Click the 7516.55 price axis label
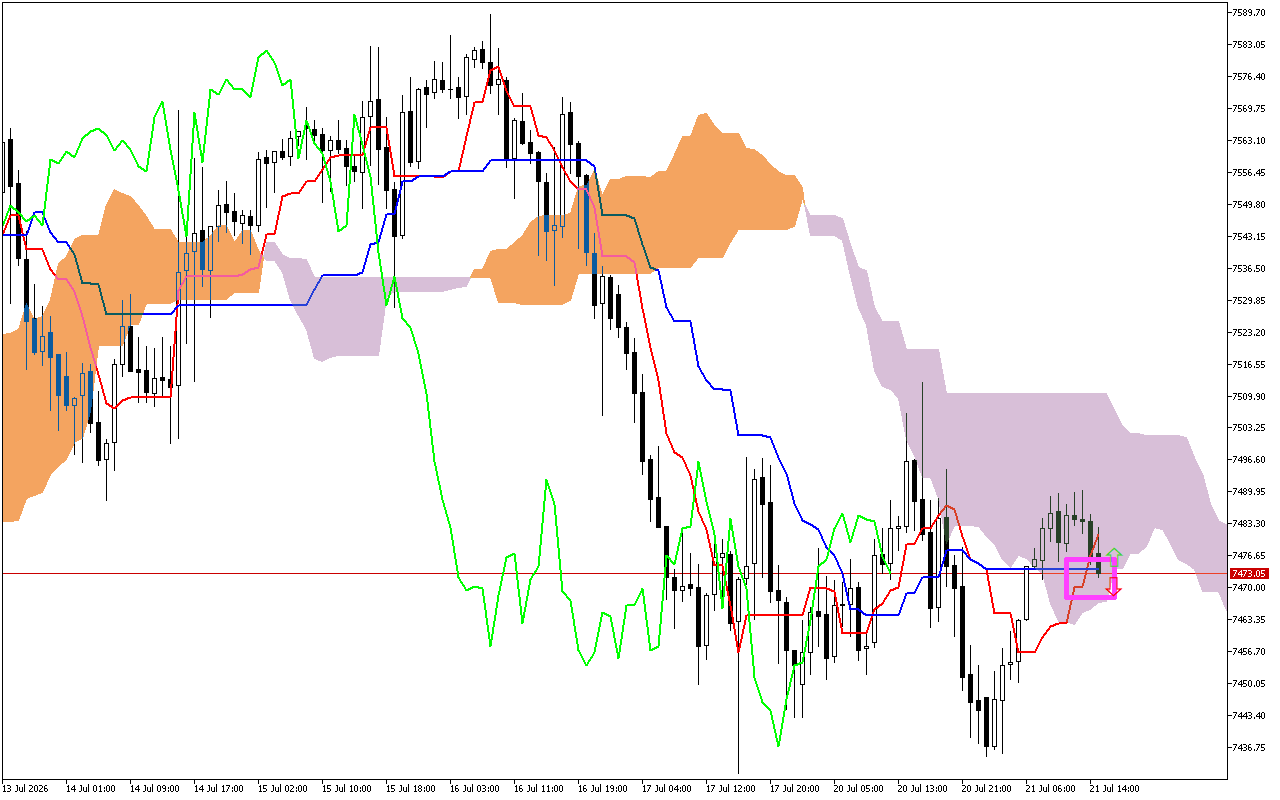Screen dimensions: 1280x800 pyautogui.click(x=1250, y=365)
